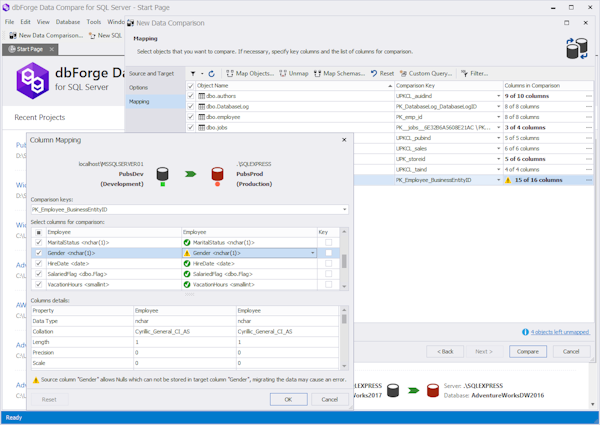This screenshot has height=425, width=600.
Task: Open the Database menu
Action: coord(68,22)
